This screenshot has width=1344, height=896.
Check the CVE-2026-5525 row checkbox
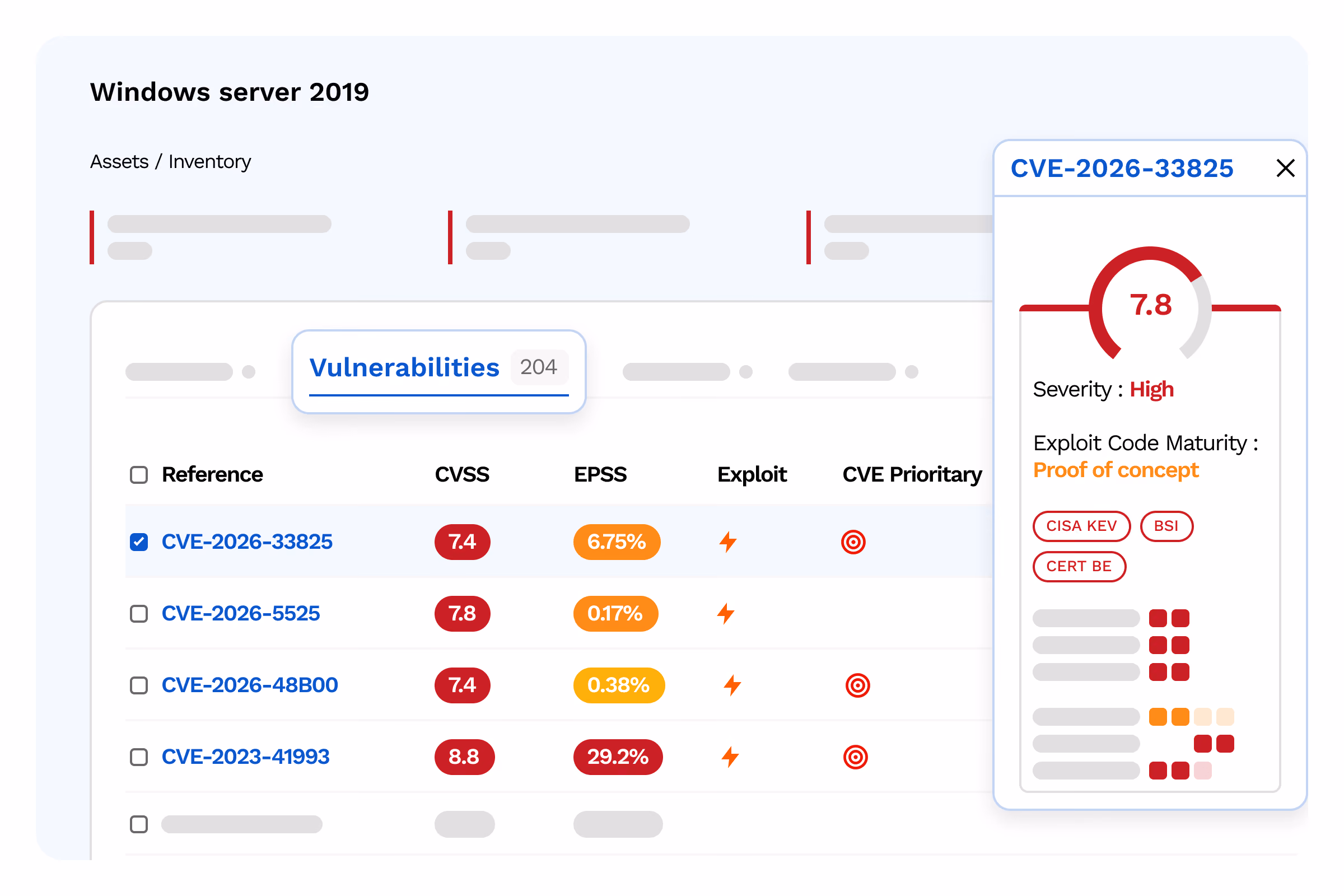click(x=139, y=614)
